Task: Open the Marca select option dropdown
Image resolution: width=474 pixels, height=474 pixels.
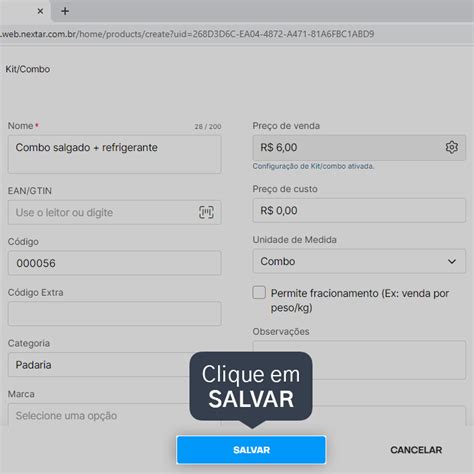Action: point(114,415)
